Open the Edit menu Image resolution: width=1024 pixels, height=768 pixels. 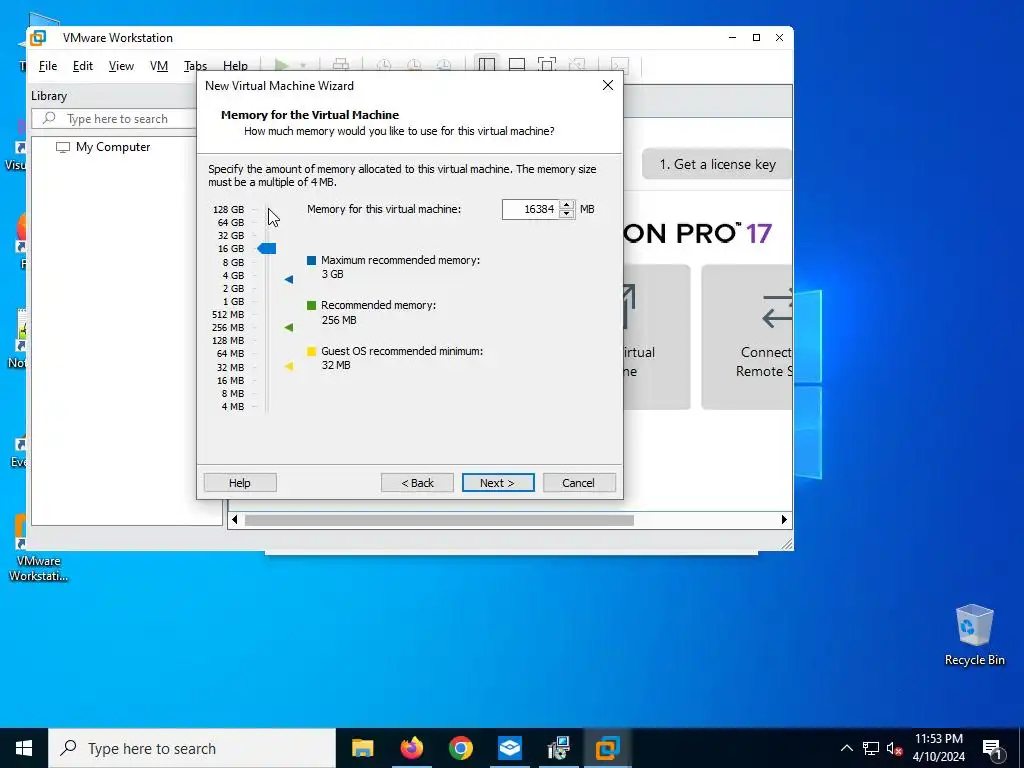82,66
